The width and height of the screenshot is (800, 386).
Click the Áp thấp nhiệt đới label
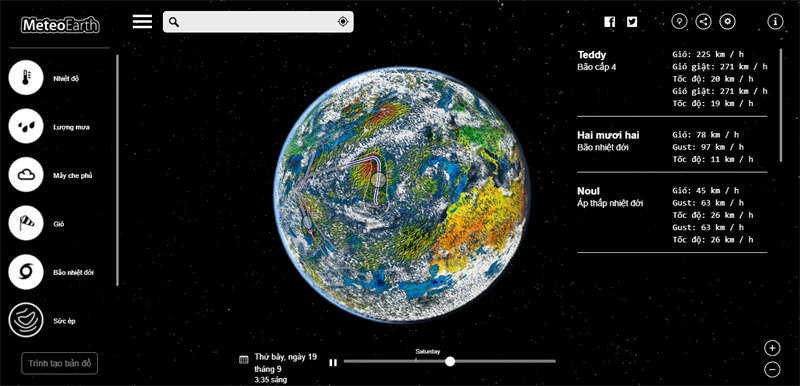610,203
